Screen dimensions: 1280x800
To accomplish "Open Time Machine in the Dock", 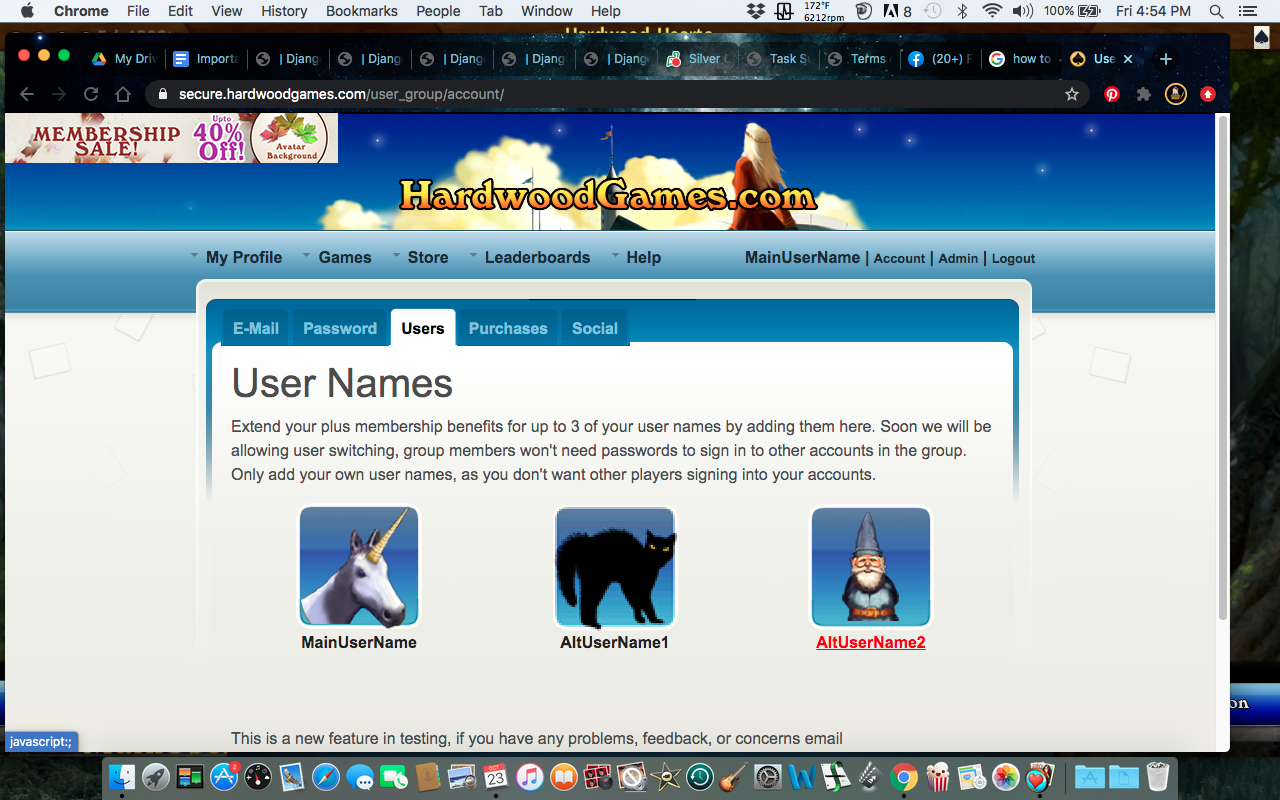I will 700,777.
